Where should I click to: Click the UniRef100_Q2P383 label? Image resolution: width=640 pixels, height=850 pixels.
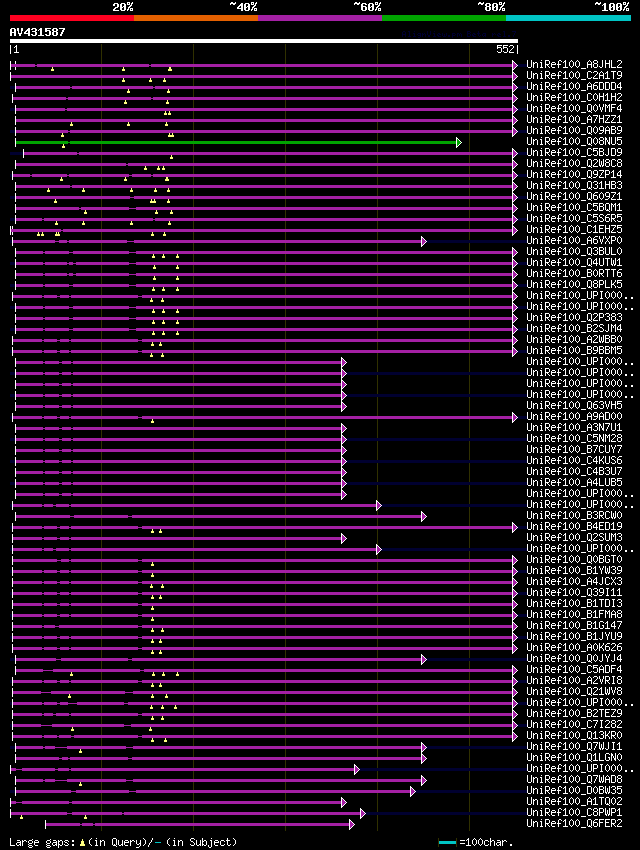point(574,318)
